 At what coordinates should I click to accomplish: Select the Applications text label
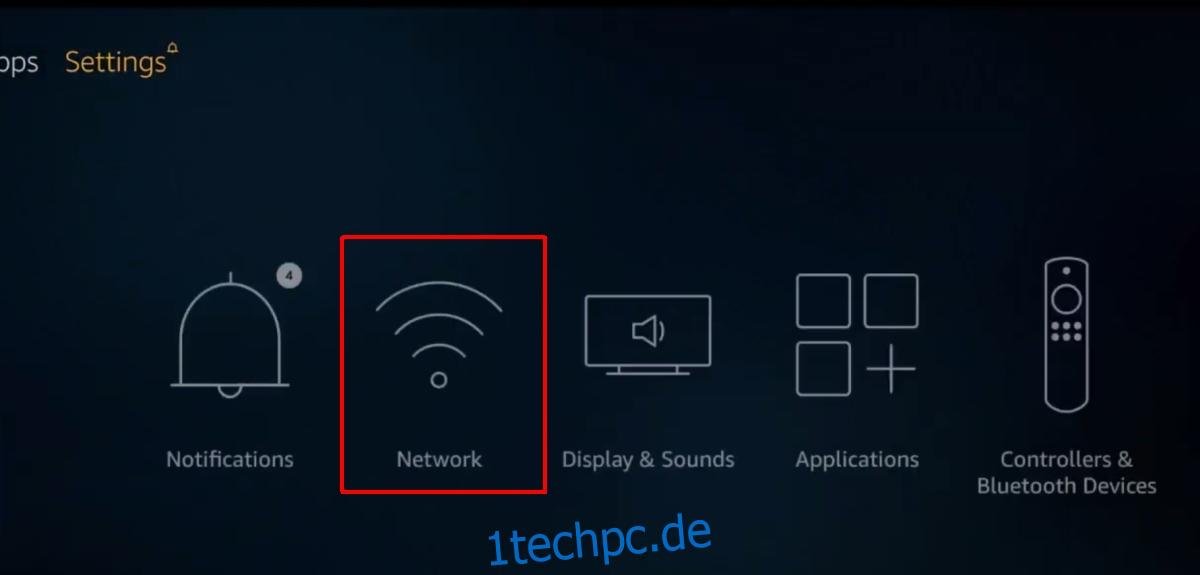(857, 460)
